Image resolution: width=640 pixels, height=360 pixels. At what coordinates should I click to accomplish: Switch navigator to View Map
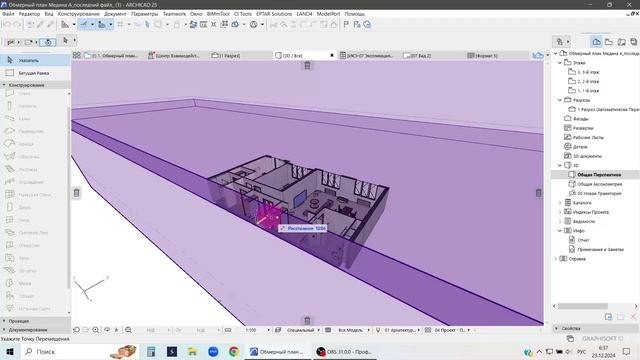(609, 42)
